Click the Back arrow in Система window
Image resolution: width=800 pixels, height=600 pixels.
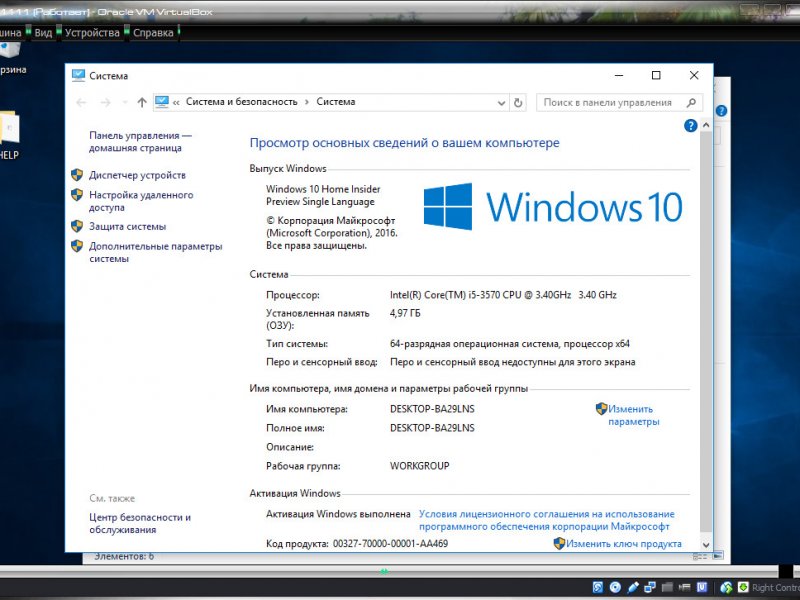[81, 103]
